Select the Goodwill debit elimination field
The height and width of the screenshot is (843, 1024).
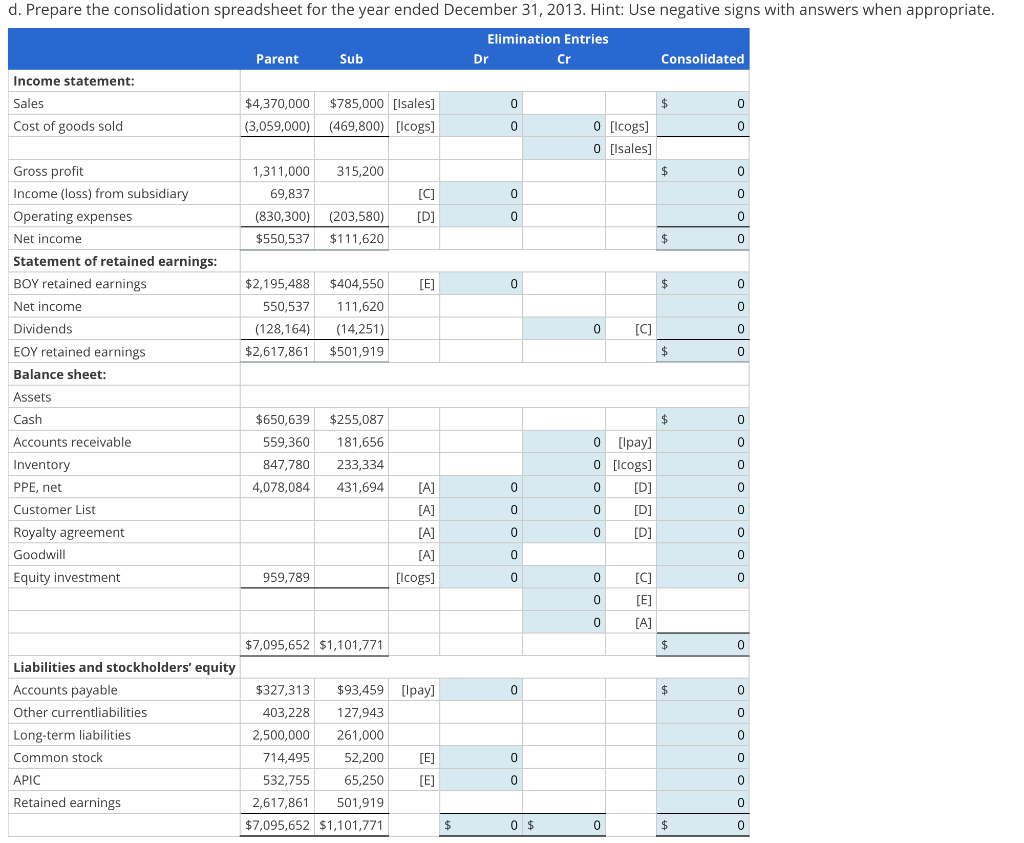[481, 554]
